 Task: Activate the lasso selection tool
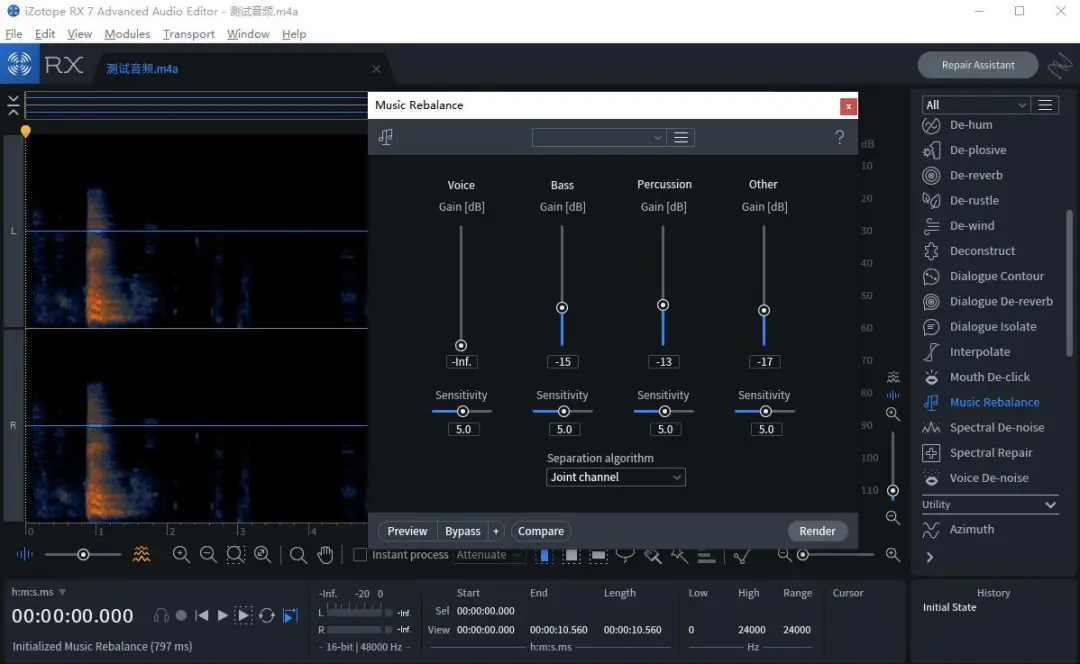click(625, 555)
